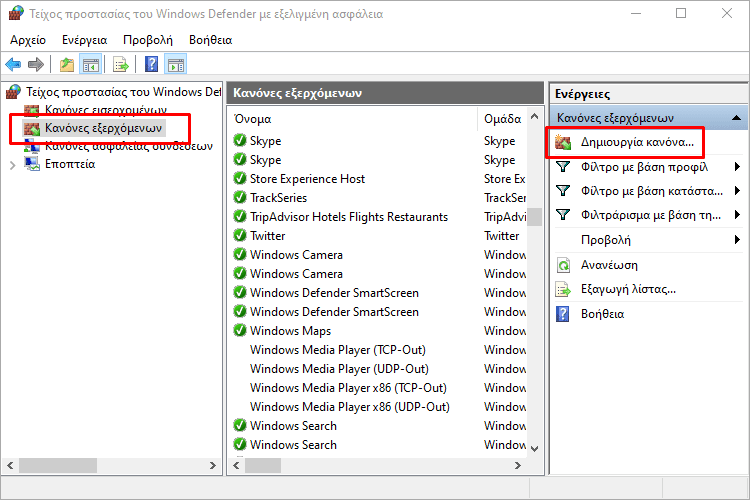Select Κανόνες εξερχόμενων in tree

(x=103, y=128)
